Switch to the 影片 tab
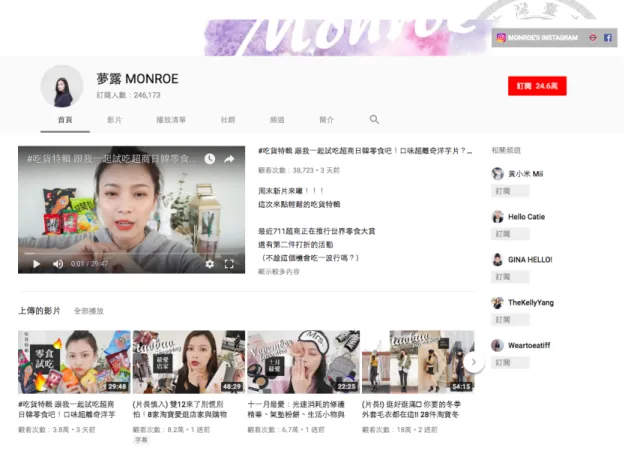Viewport: 628px width, 460px height. tap(114, 120)
